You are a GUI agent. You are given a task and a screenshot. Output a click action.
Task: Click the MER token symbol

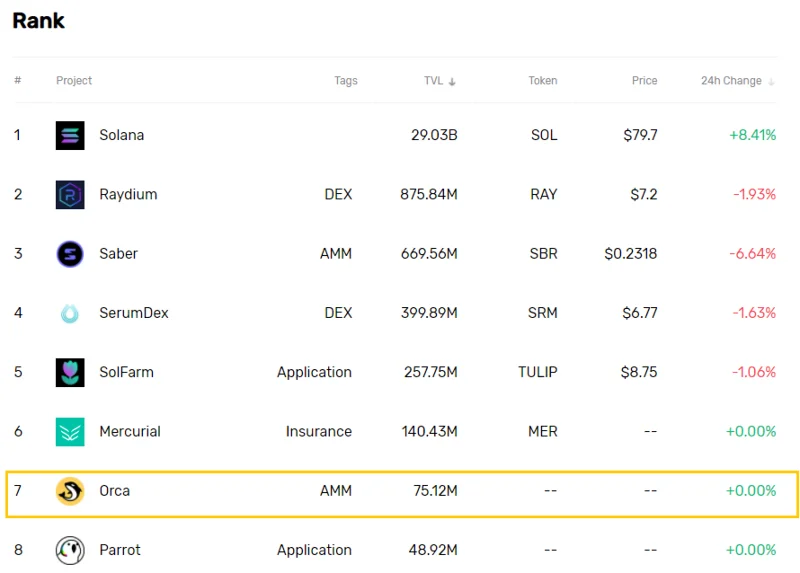tap(543, 432)
